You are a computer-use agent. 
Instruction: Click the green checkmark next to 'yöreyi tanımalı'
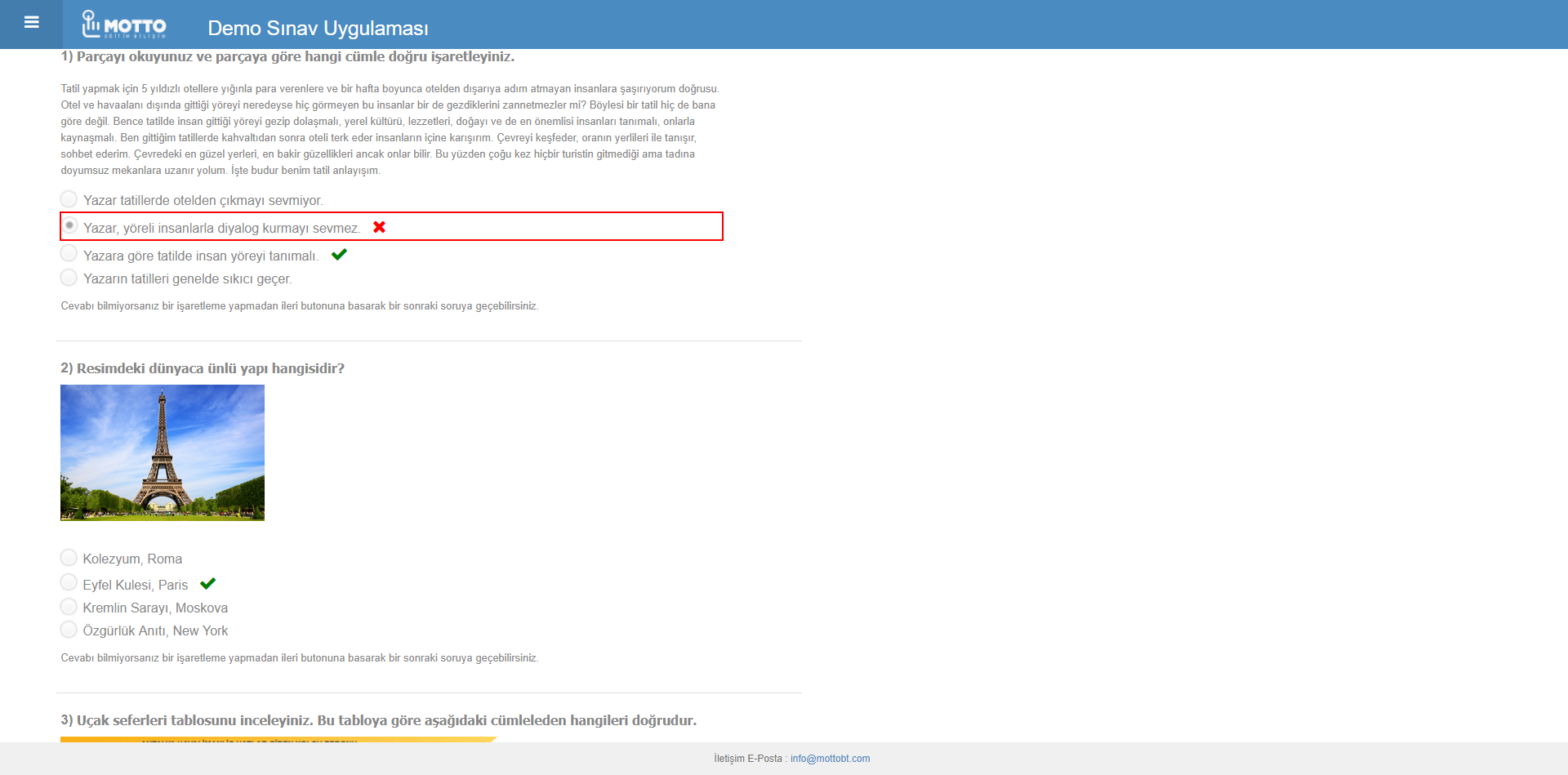click(x=339, y=255)
